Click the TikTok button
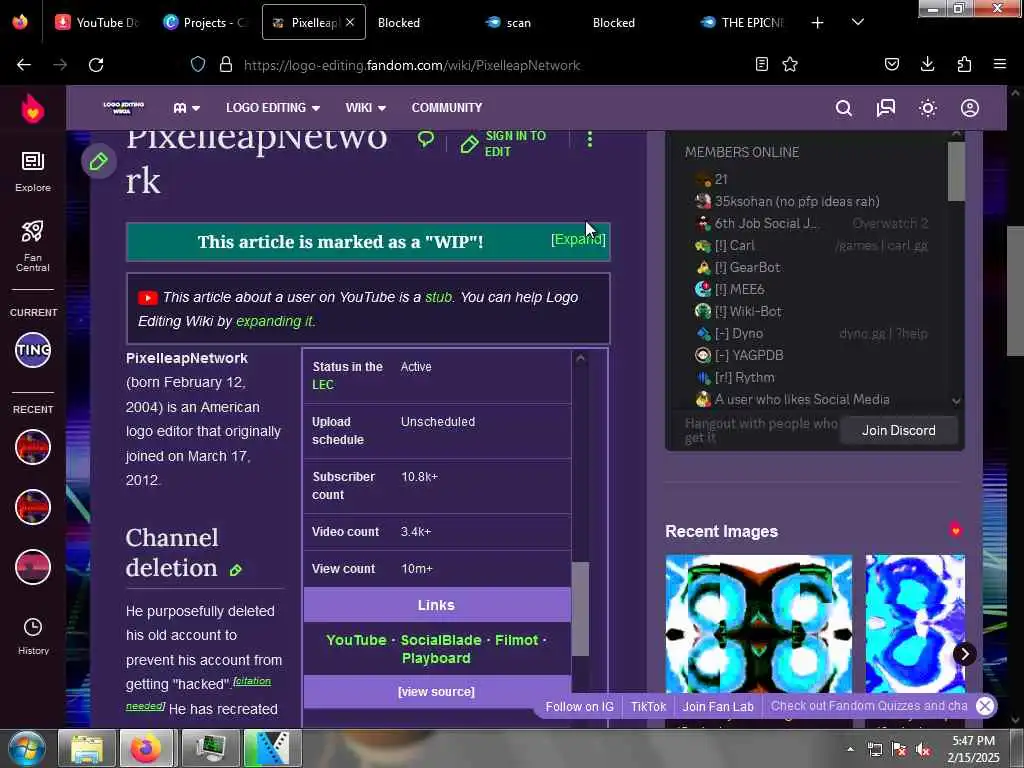This screenshot has height=768, width=1024. coord(648,707)
